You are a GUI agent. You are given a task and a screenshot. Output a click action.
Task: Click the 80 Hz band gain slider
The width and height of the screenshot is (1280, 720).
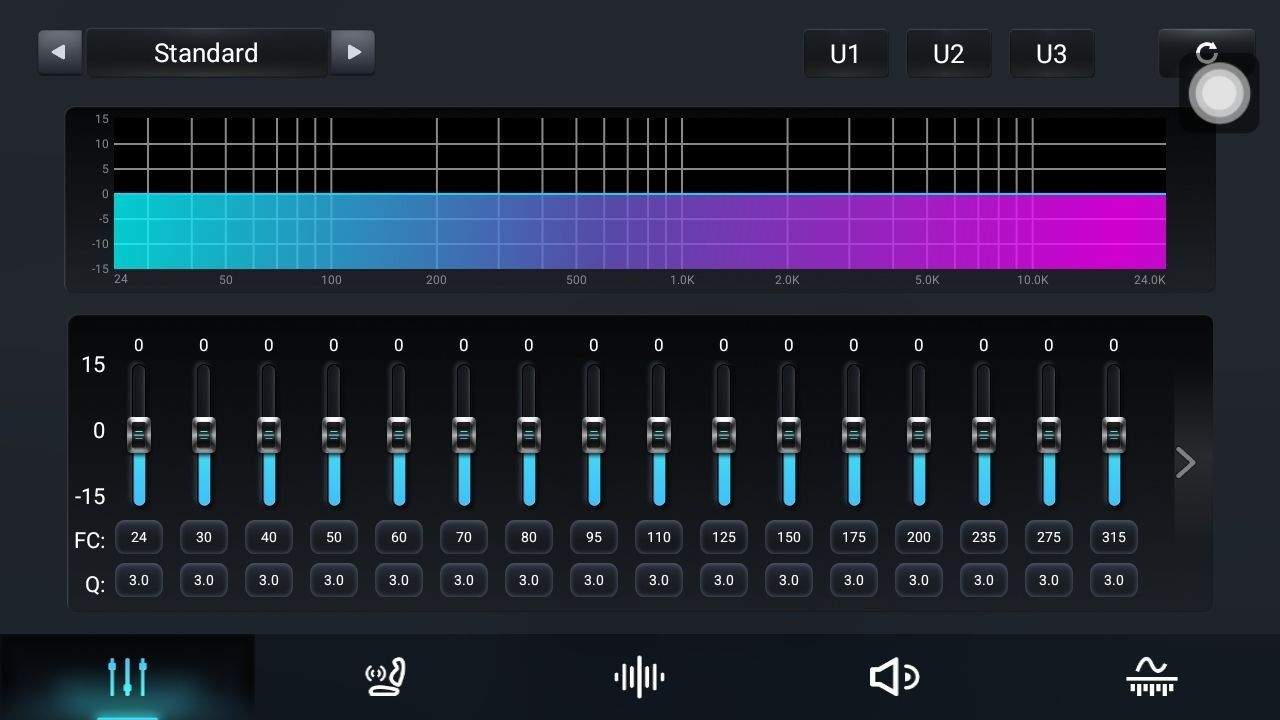click(x=528, y=435)
